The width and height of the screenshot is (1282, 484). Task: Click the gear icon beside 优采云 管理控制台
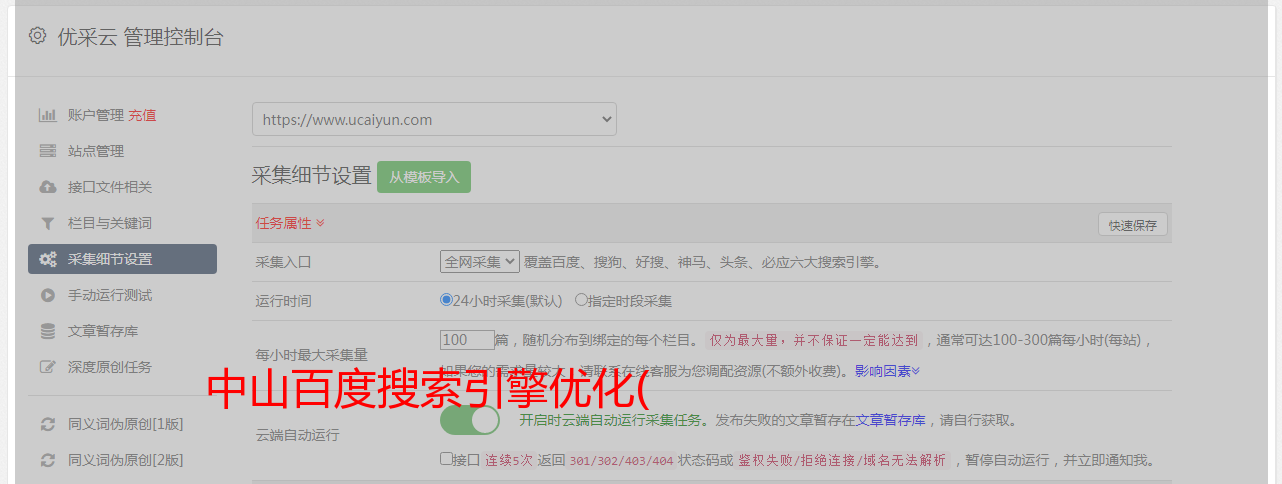point(37,36)
